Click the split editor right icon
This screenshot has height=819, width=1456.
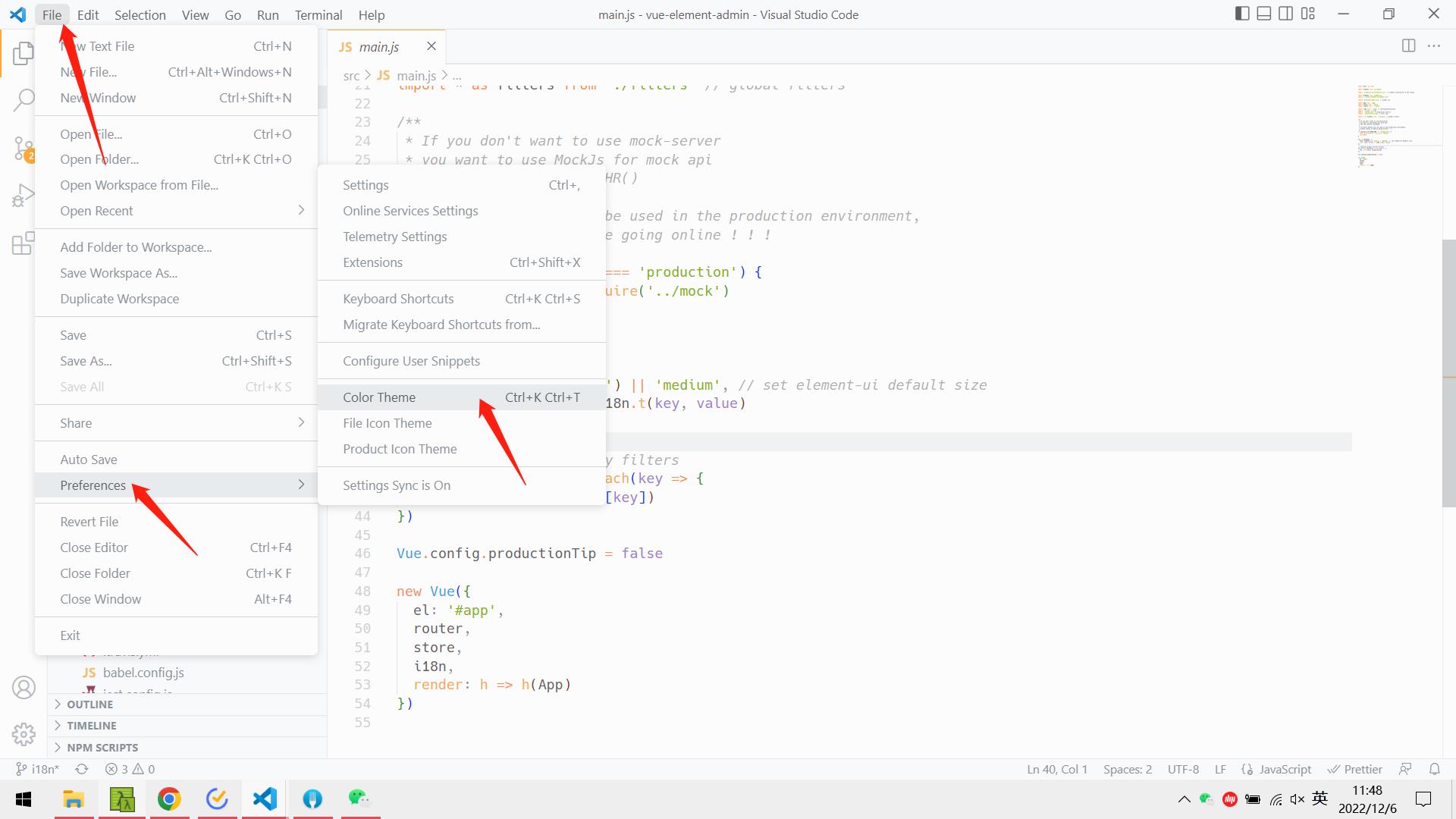point(1408,46)
